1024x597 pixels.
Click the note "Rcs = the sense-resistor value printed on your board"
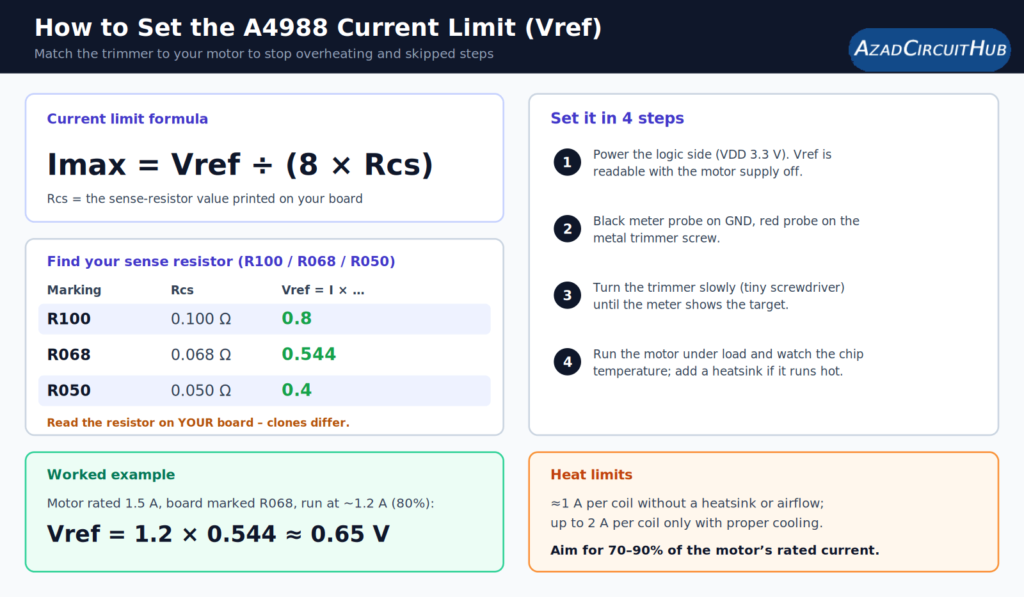(204, 199)
